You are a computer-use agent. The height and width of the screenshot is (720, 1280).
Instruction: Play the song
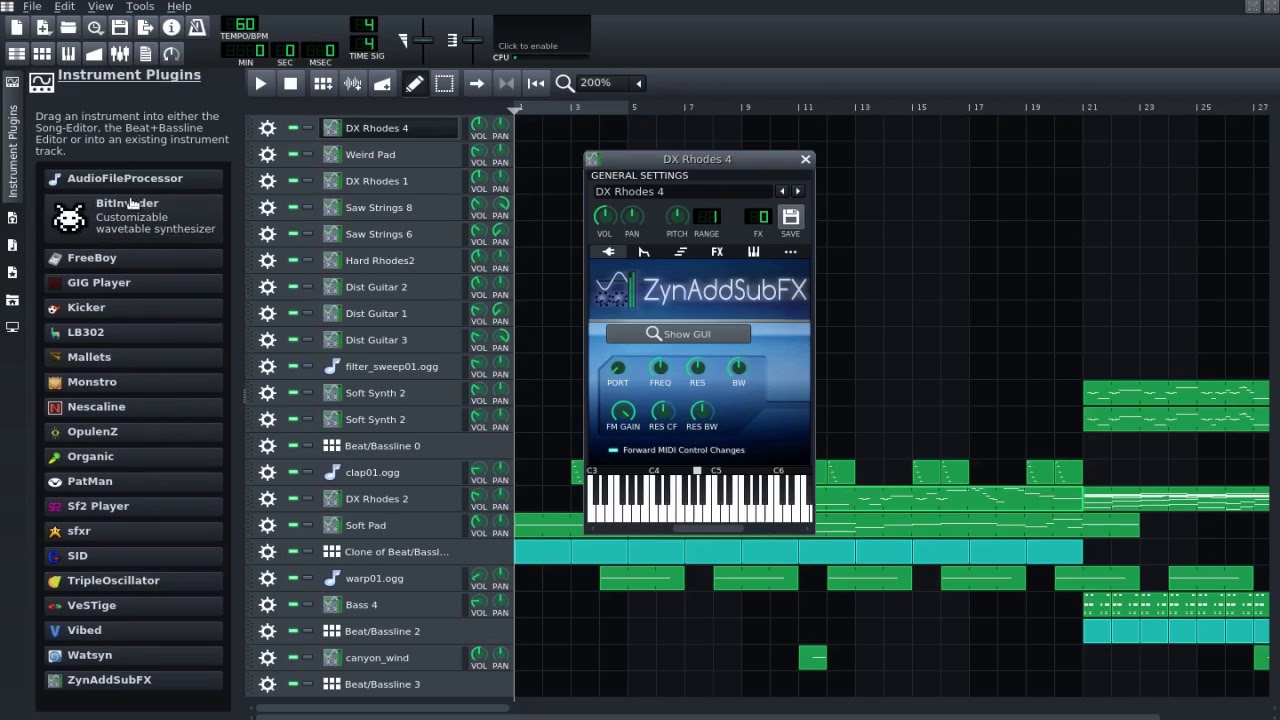coord(260,84)
